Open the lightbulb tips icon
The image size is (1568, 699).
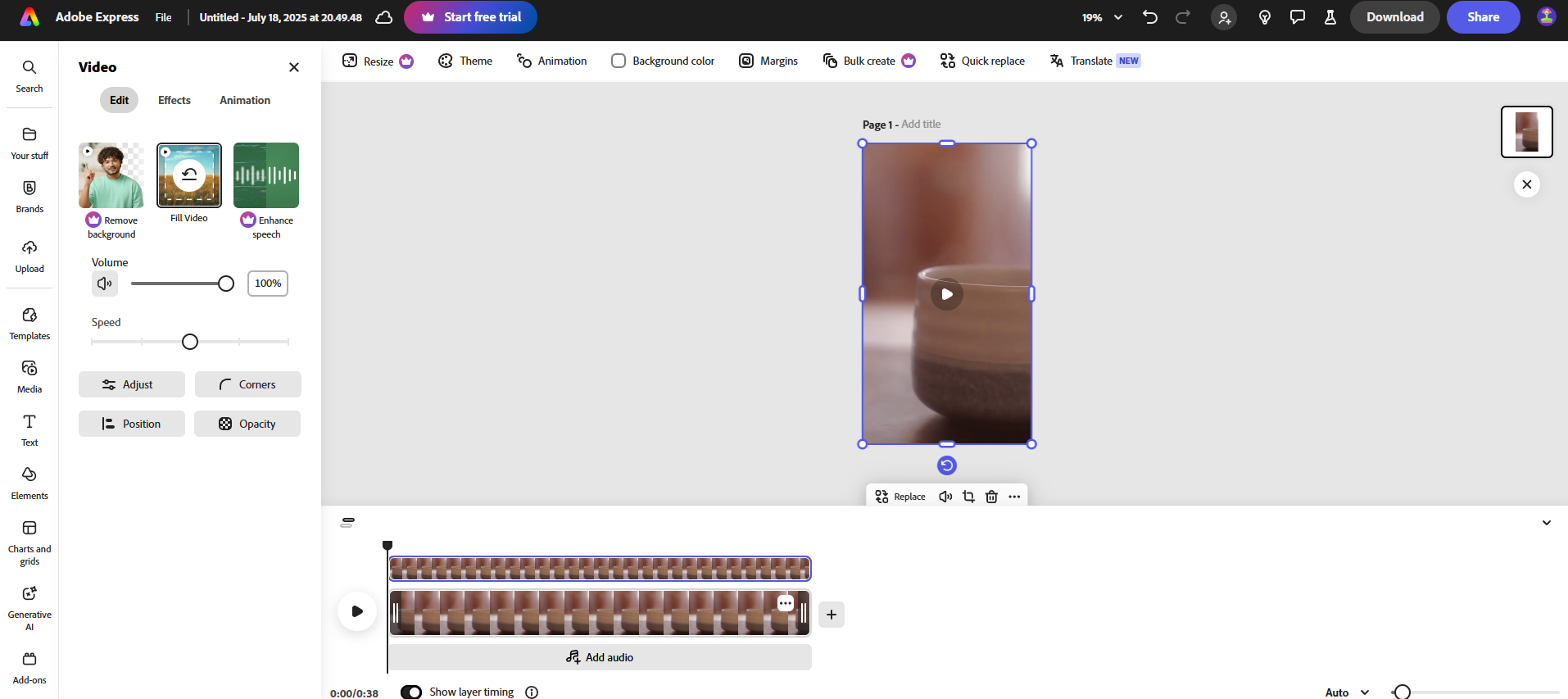click(x=1265, y=17)
